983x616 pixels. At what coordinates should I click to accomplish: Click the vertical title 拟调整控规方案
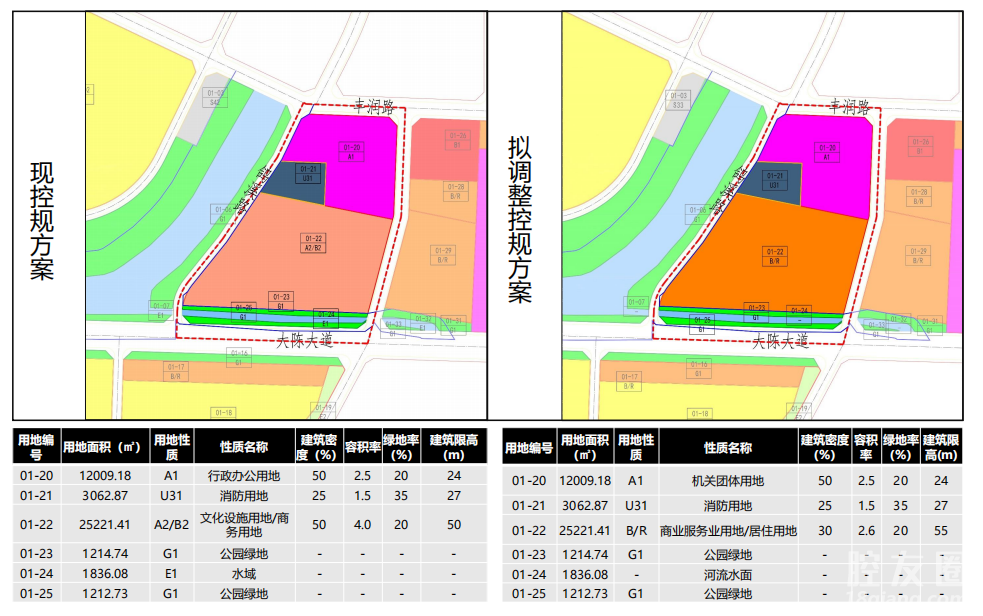pos(521,220)
